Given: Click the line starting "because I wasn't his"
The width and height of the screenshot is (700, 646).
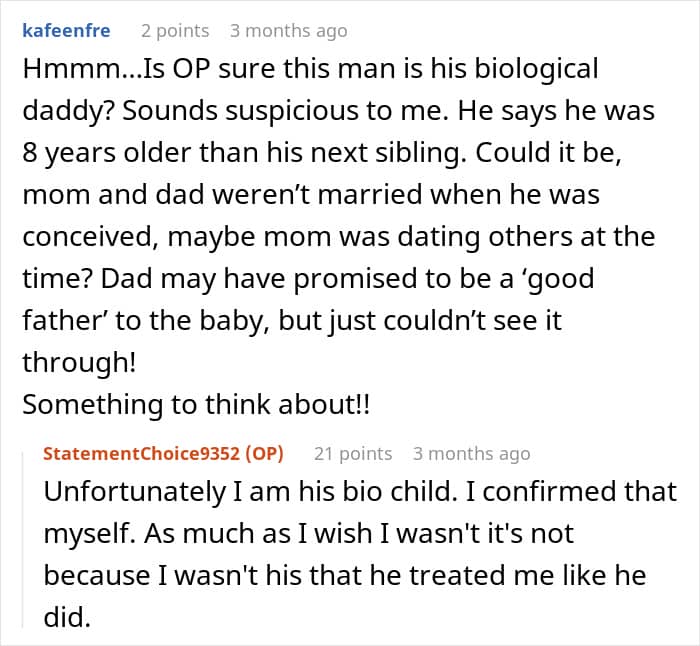Looking at the screenshot, I should pyautogui.click(x=345, y=575).
